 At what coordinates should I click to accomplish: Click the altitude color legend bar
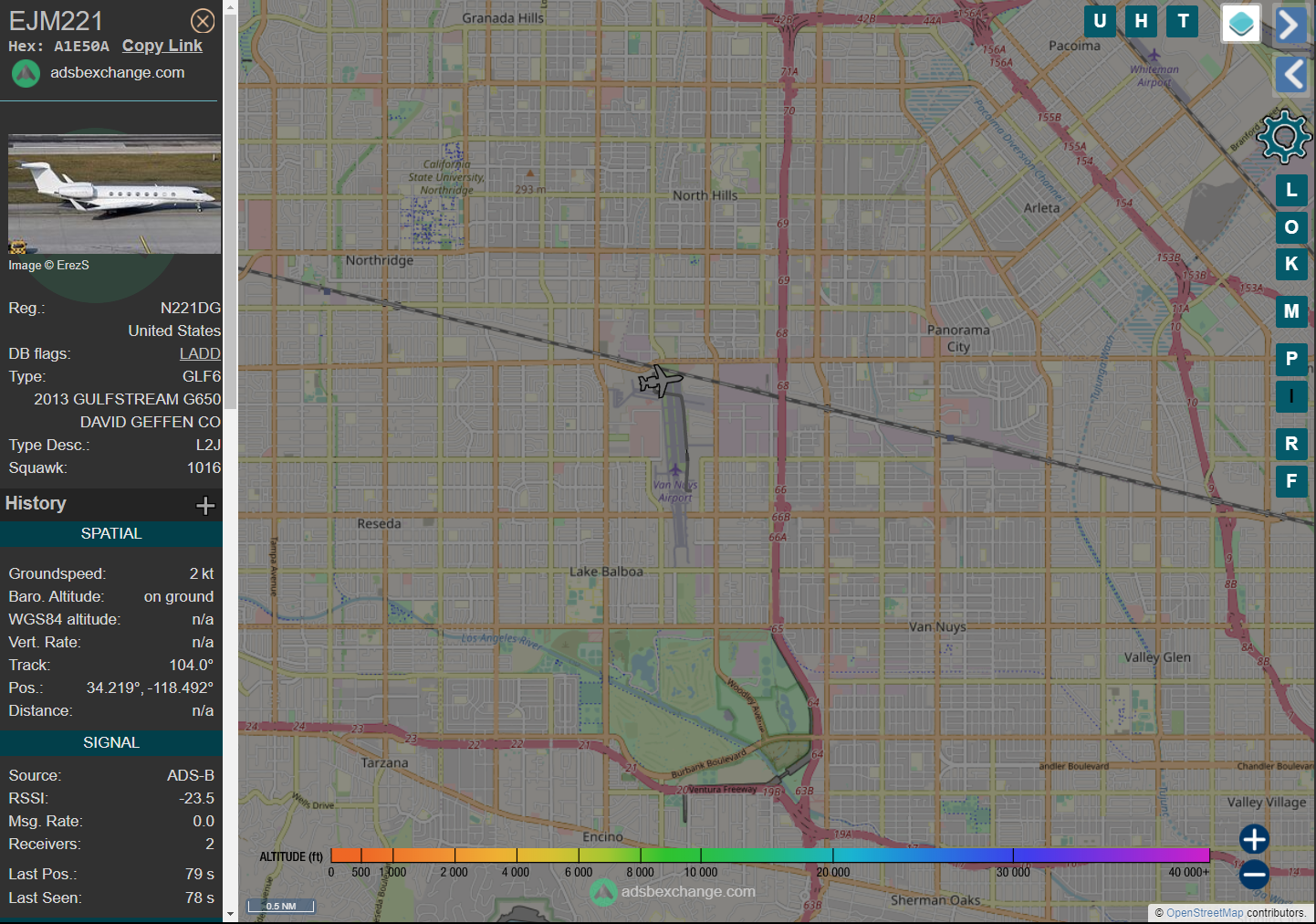point(770,856)
